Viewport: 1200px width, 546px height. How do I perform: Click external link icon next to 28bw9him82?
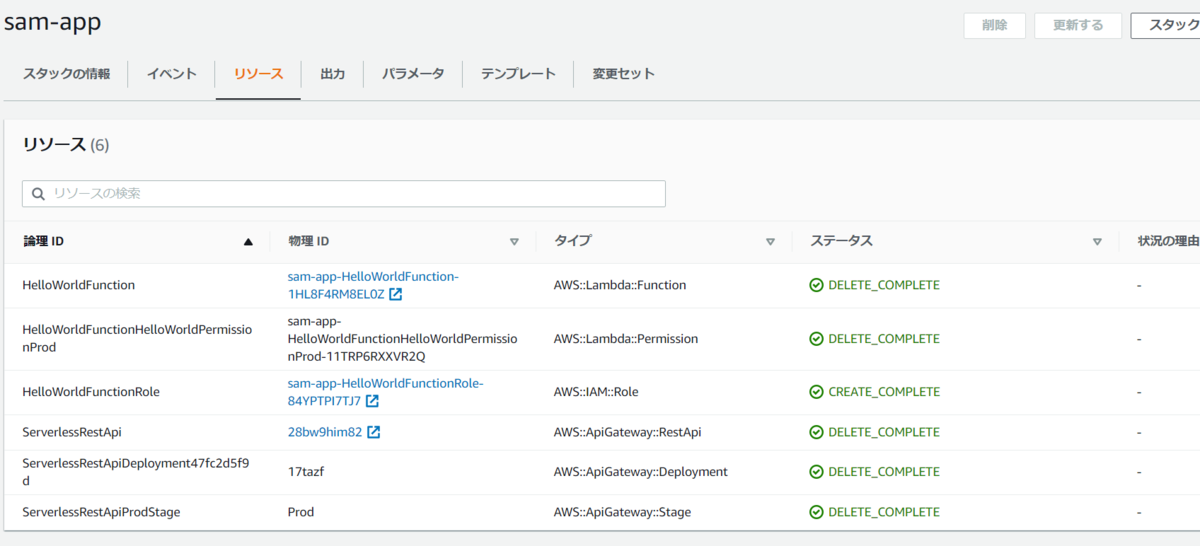(x=374, y=433)
